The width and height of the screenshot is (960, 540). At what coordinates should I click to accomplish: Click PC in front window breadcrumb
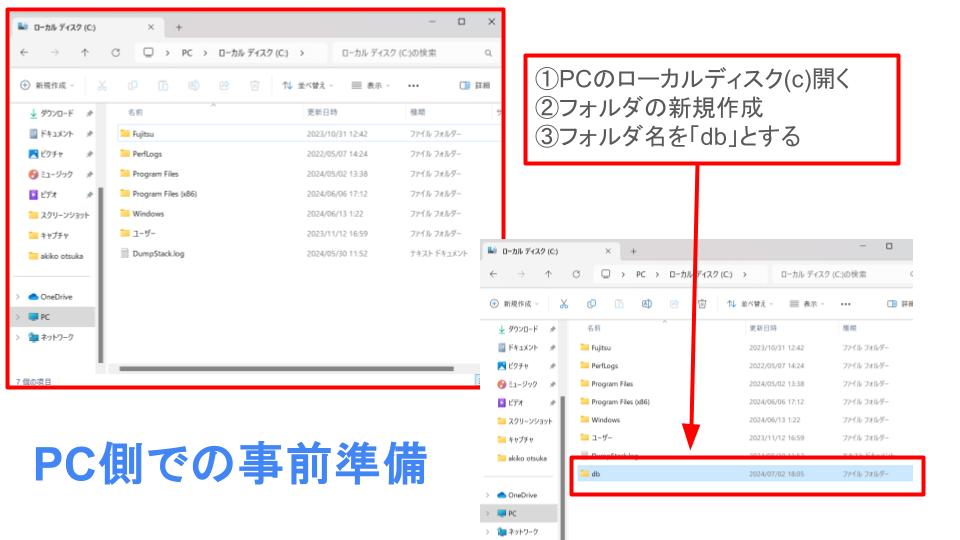click(640, 274)
